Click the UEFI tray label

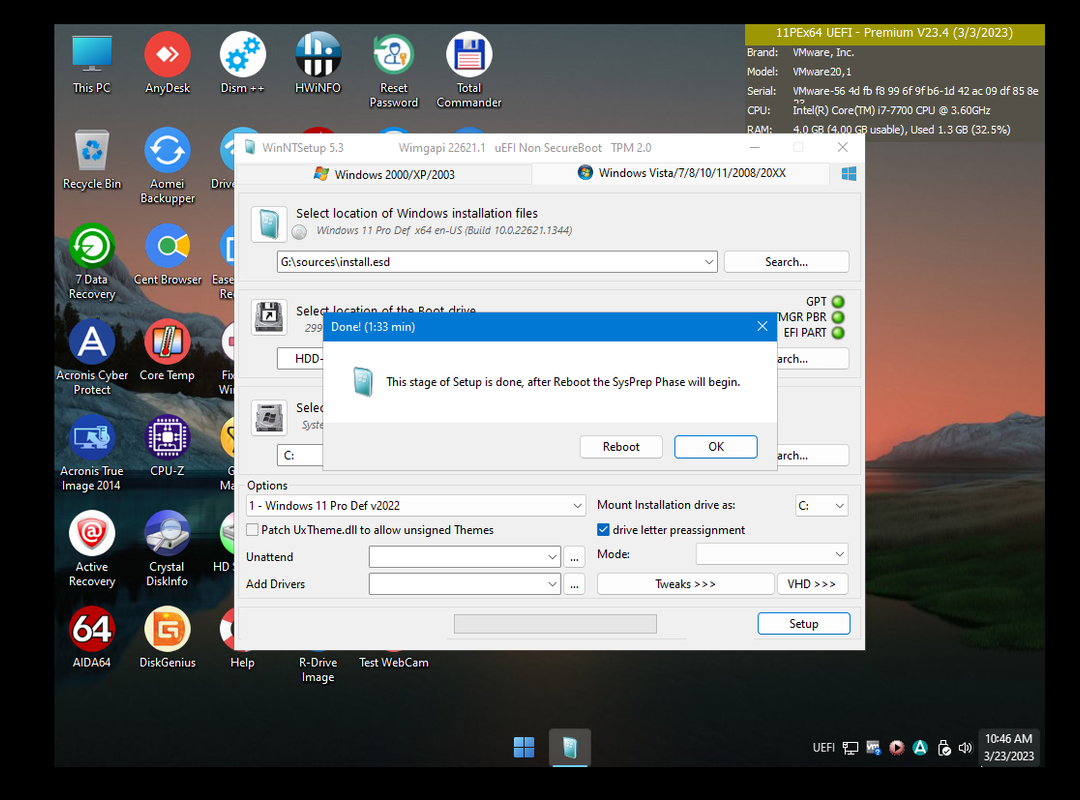point(823,748)
